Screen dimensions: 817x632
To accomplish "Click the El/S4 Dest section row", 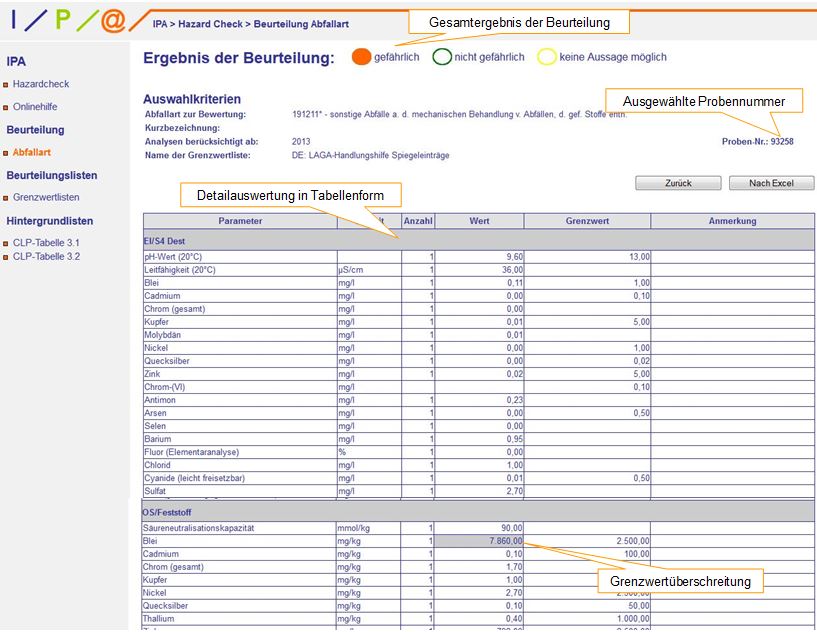I will (x=479, y=241).
